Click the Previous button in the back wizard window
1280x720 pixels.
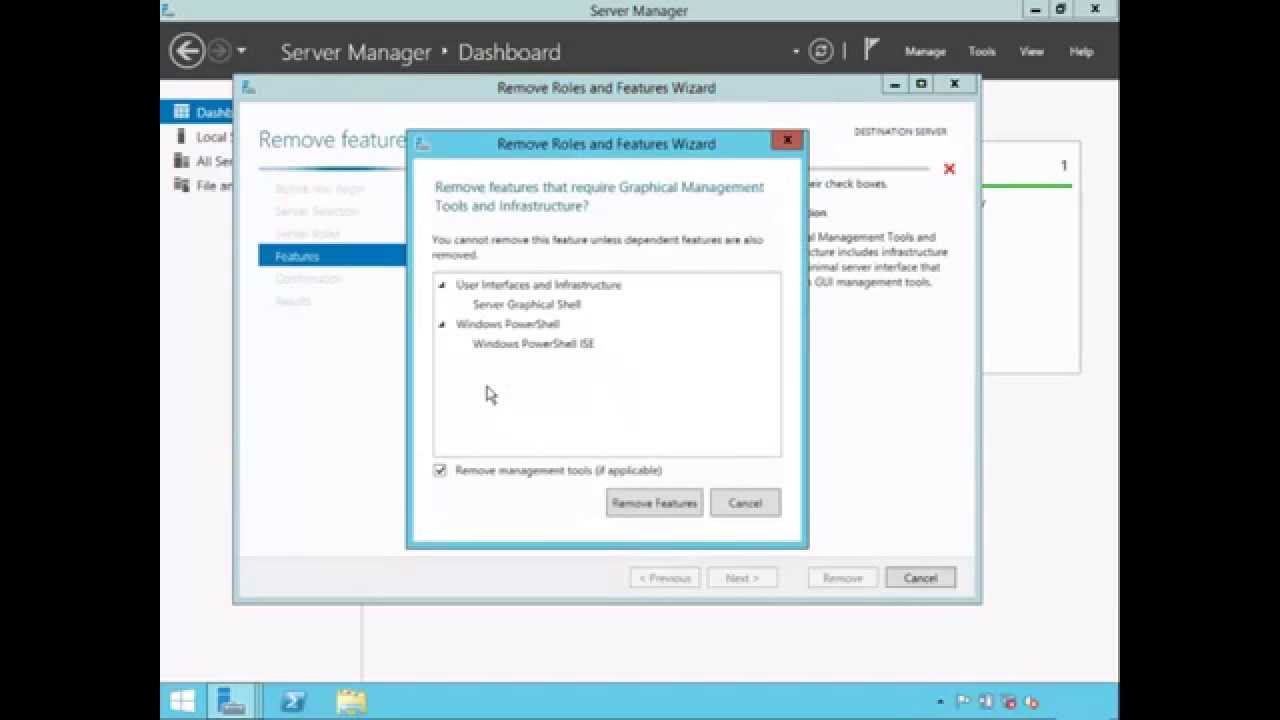click(665, 577)
